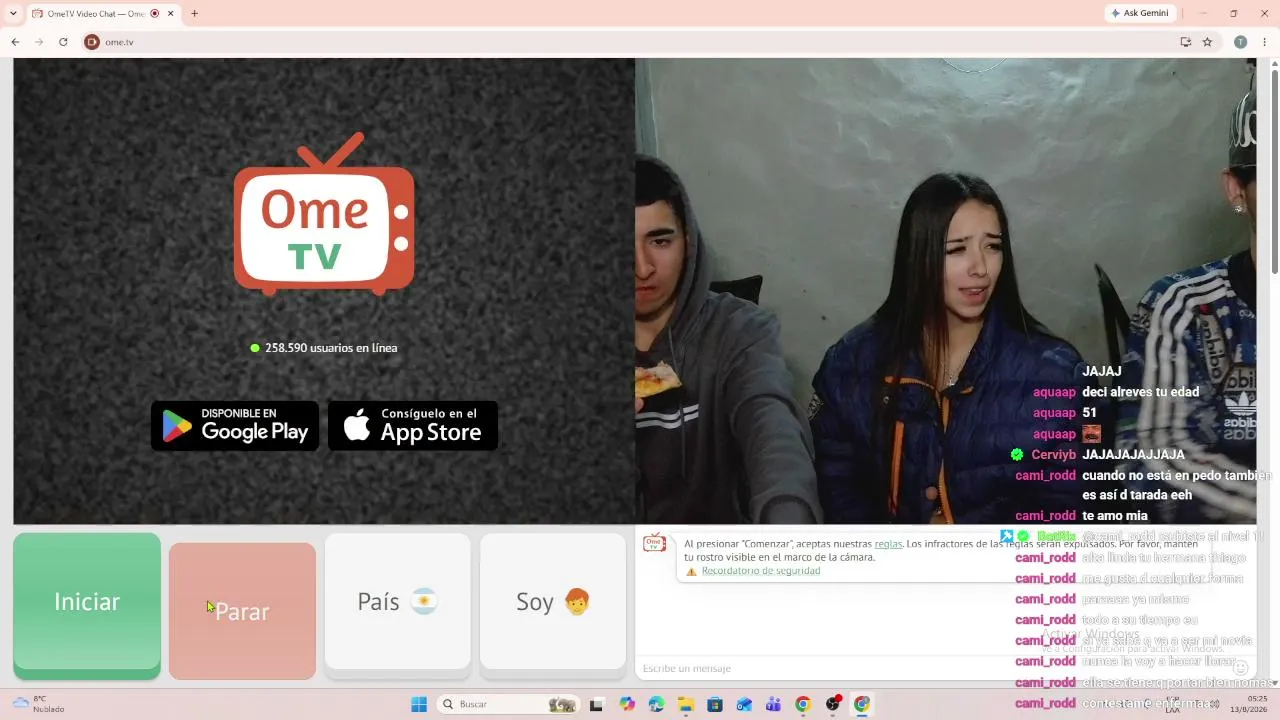
Task: Click the taskbar Buscar search box
Action: tap(509, 704)
